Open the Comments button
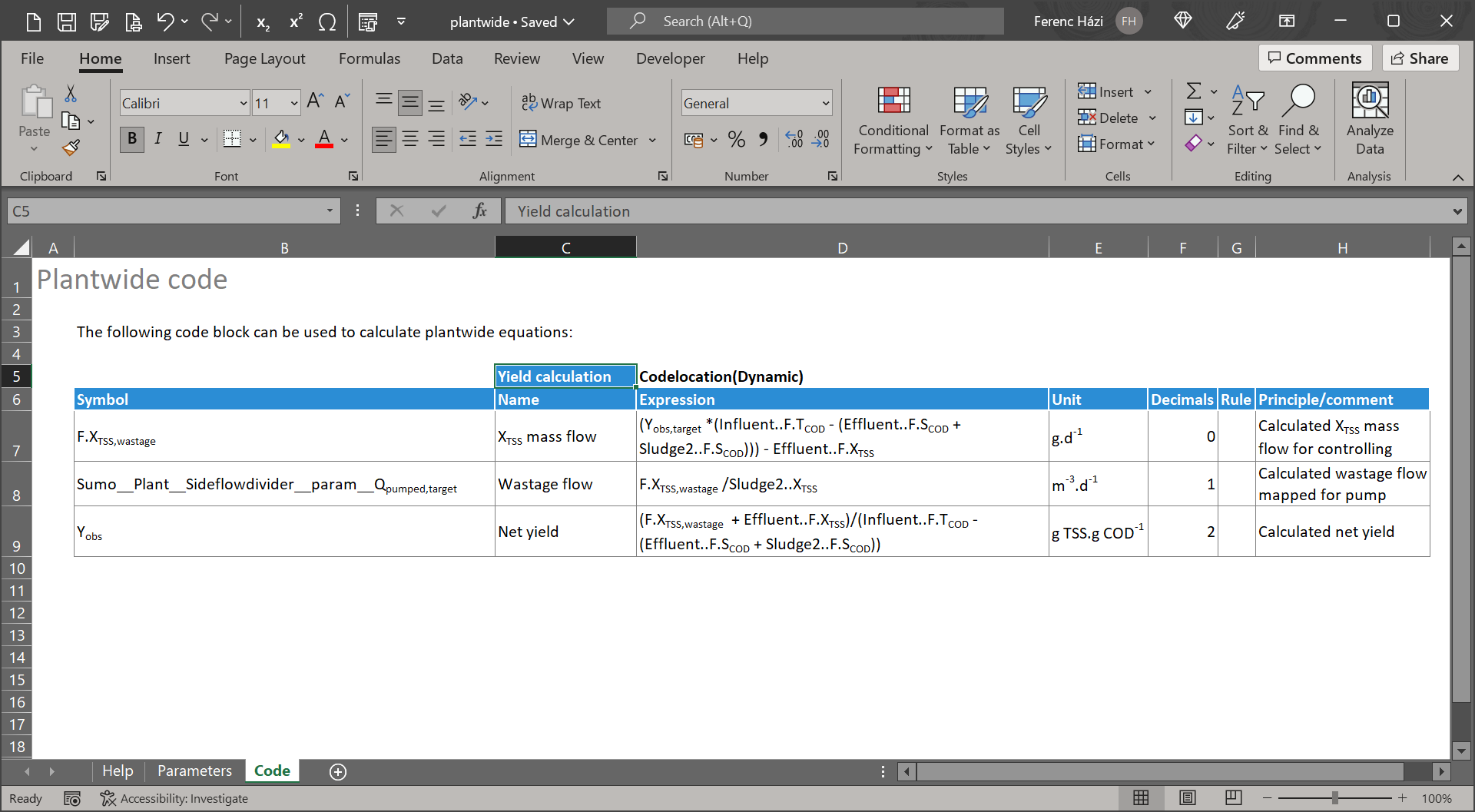 (x=1314, y=58)
